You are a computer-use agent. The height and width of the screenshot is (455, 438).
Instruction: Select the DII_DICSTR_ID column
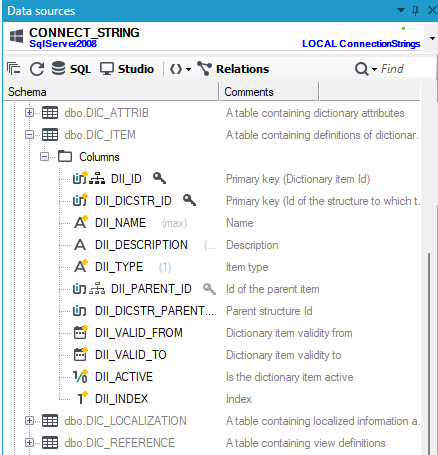pos(133,201)
